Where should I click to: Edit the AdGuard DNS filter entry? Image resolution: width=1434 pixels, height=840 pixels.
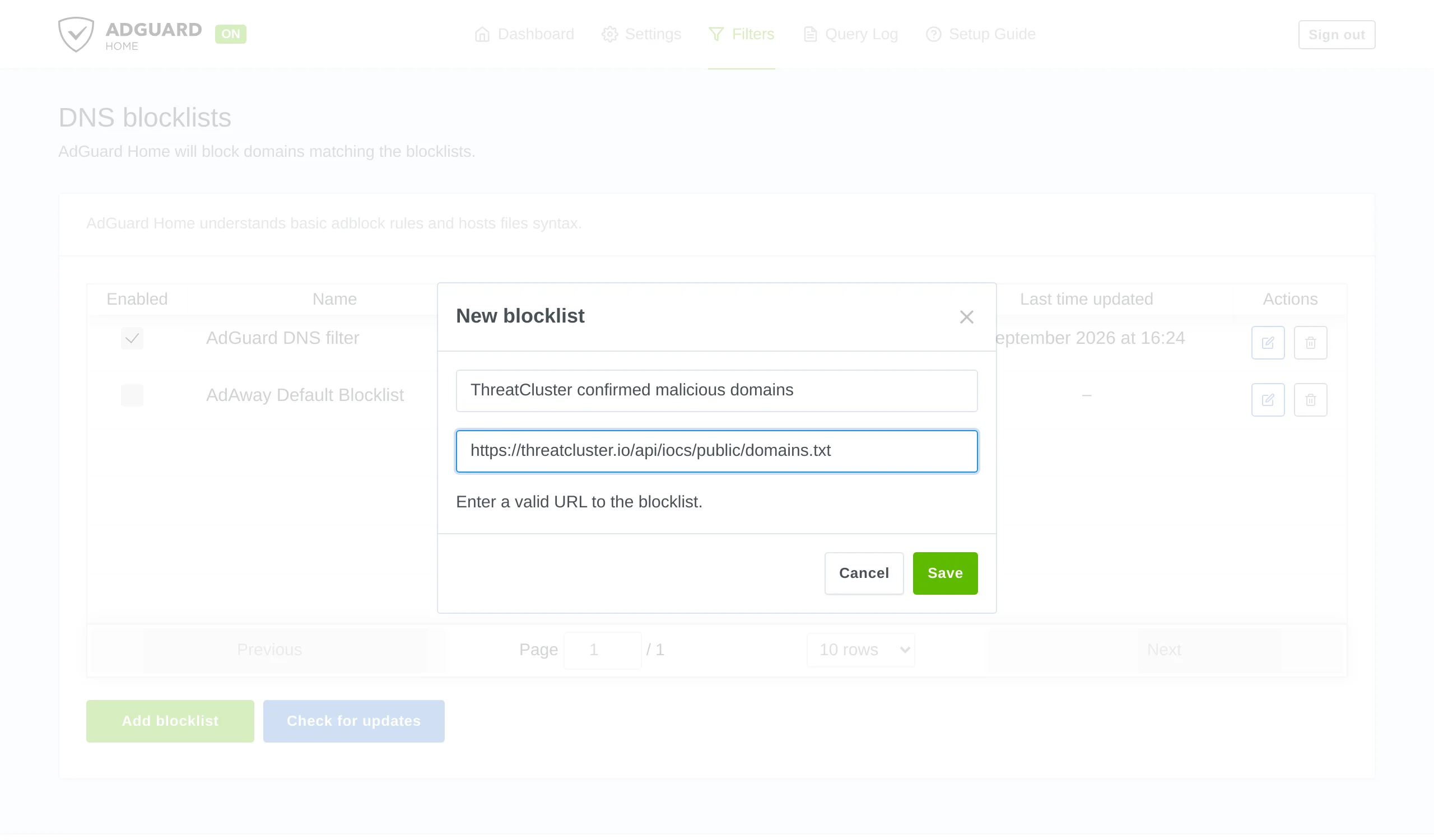1268,343
